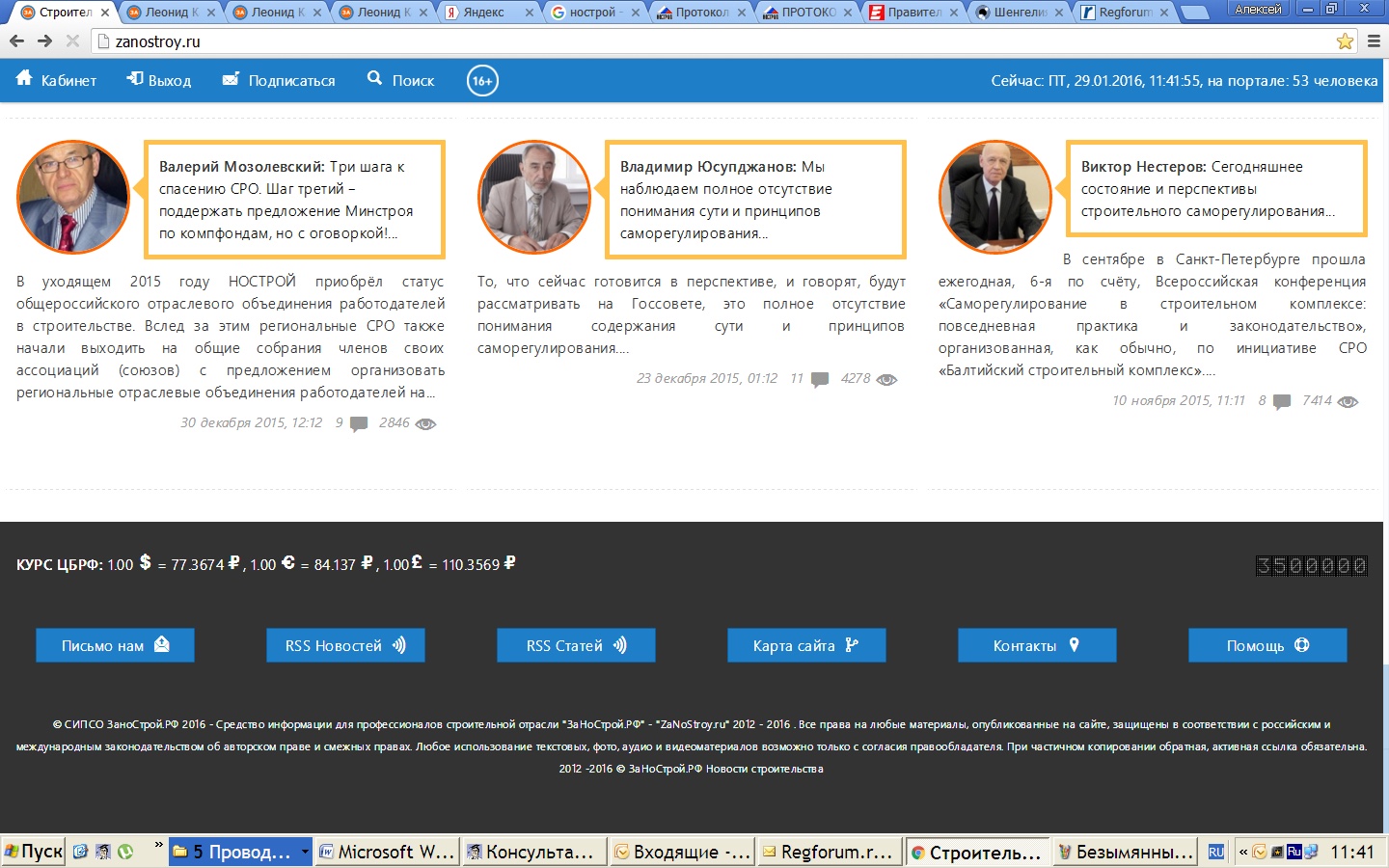This screenshot has width=1389, height=868.
Task: Open Валерий Мозолевский's portrait photo
Action: tap(73, 197)
